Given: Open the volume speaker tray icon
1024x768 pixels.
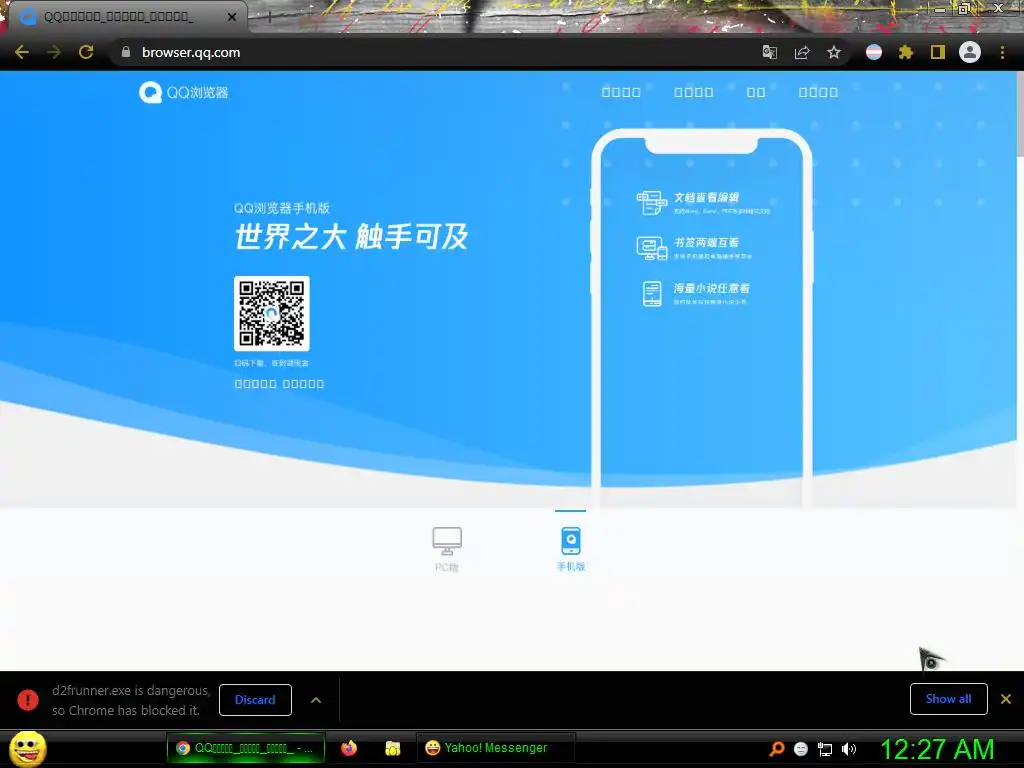Looking at the screenshot, I should (x=849, y=749).
